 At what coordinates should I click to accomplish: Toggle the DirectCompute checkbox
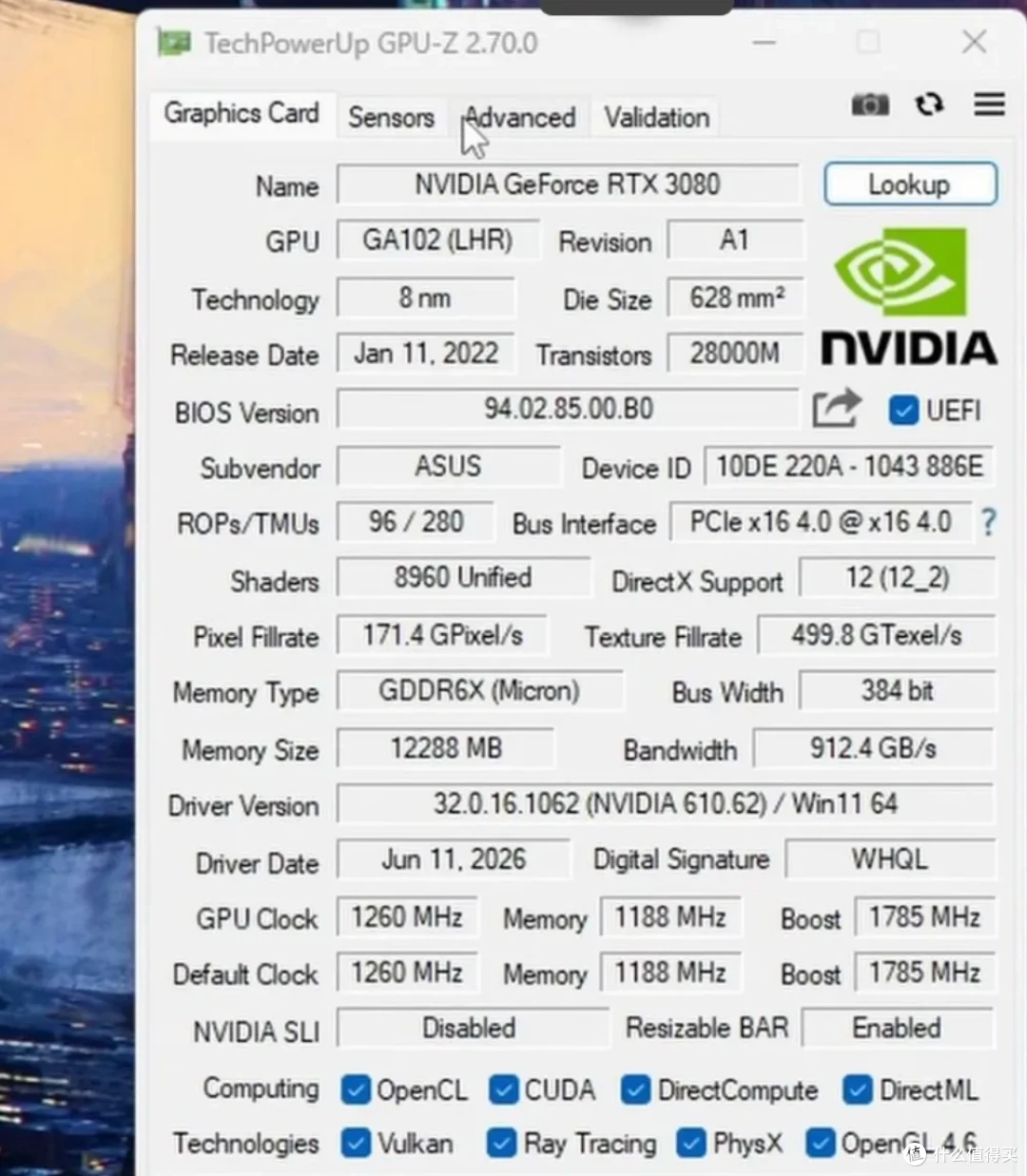(635, 1089)
